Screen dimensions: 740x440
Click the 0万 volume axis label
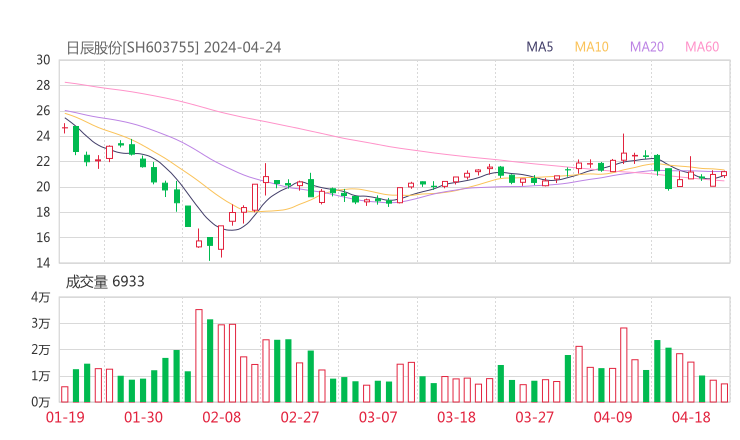(41, 402)
